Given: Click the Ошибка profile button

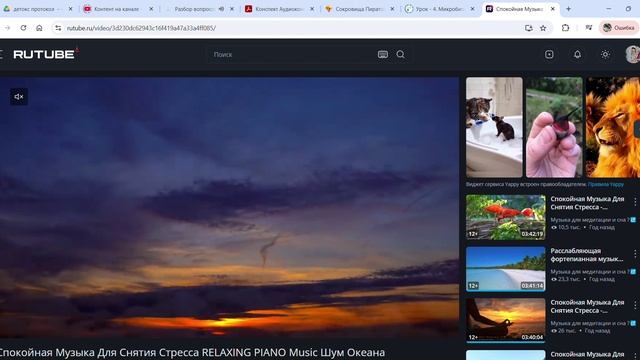Looking at the screenshot, I should click(619, 28).
